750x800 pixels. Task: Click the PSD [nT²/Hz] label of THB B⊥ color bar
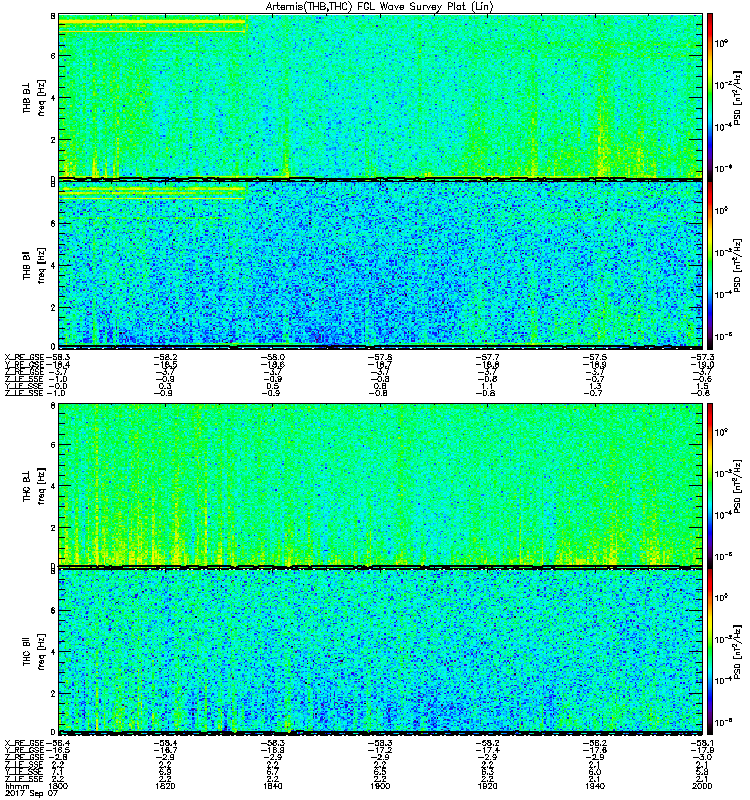738,97
